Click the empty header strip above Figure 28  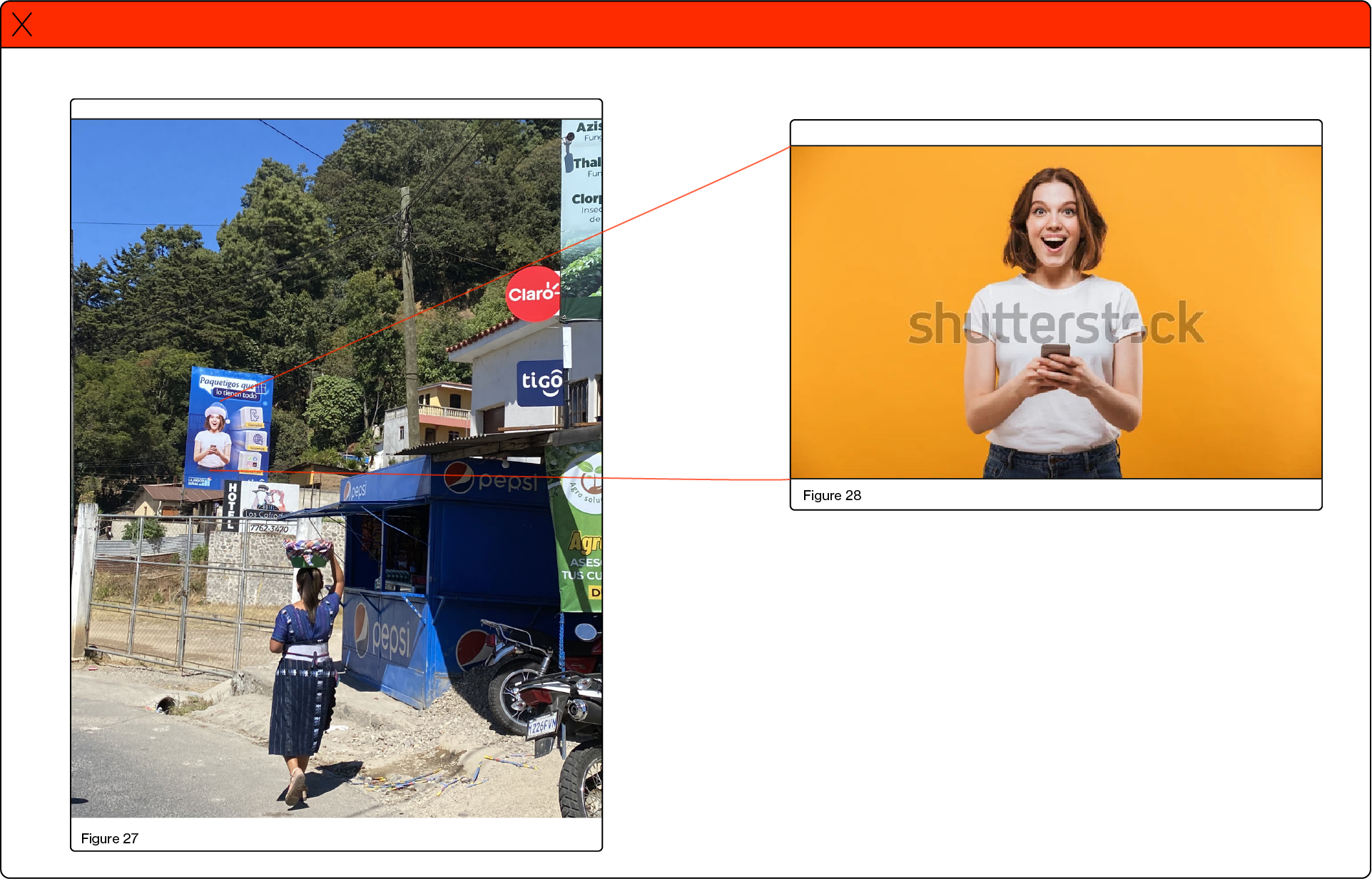click(1055, 133)
